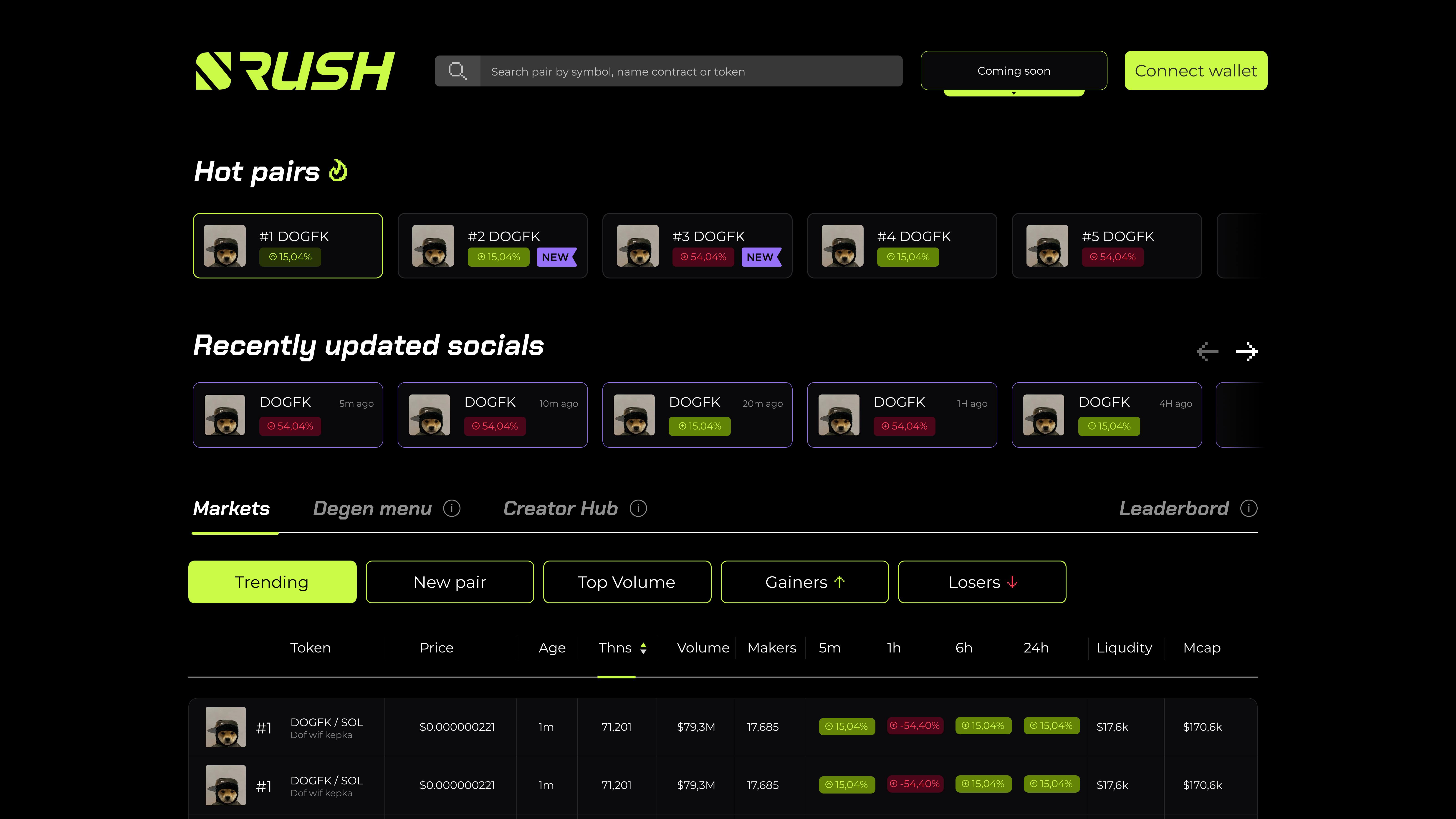Click DOGFK / SOL in the first row
The image size is (1456, 819).
(x=327, y=722)
